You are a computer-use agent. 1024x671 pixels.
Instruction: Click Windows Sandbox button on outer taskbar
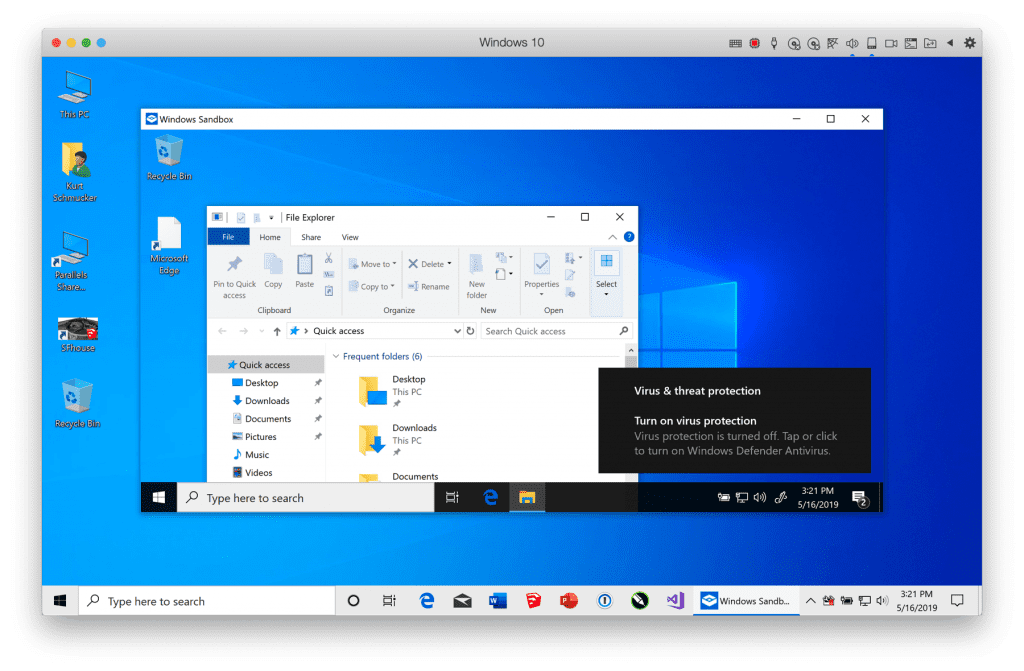[x=746, y=600]
